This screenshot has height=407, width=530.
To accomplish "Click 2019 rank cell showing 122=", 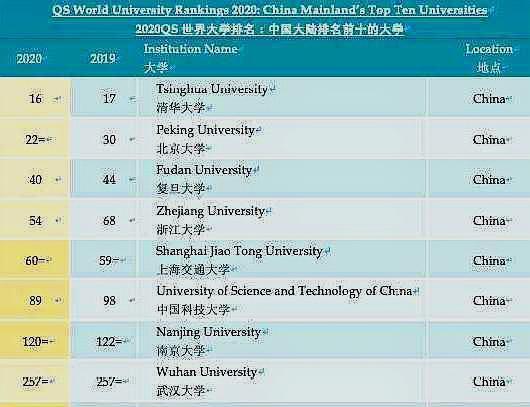I will [x=109, y=342].
